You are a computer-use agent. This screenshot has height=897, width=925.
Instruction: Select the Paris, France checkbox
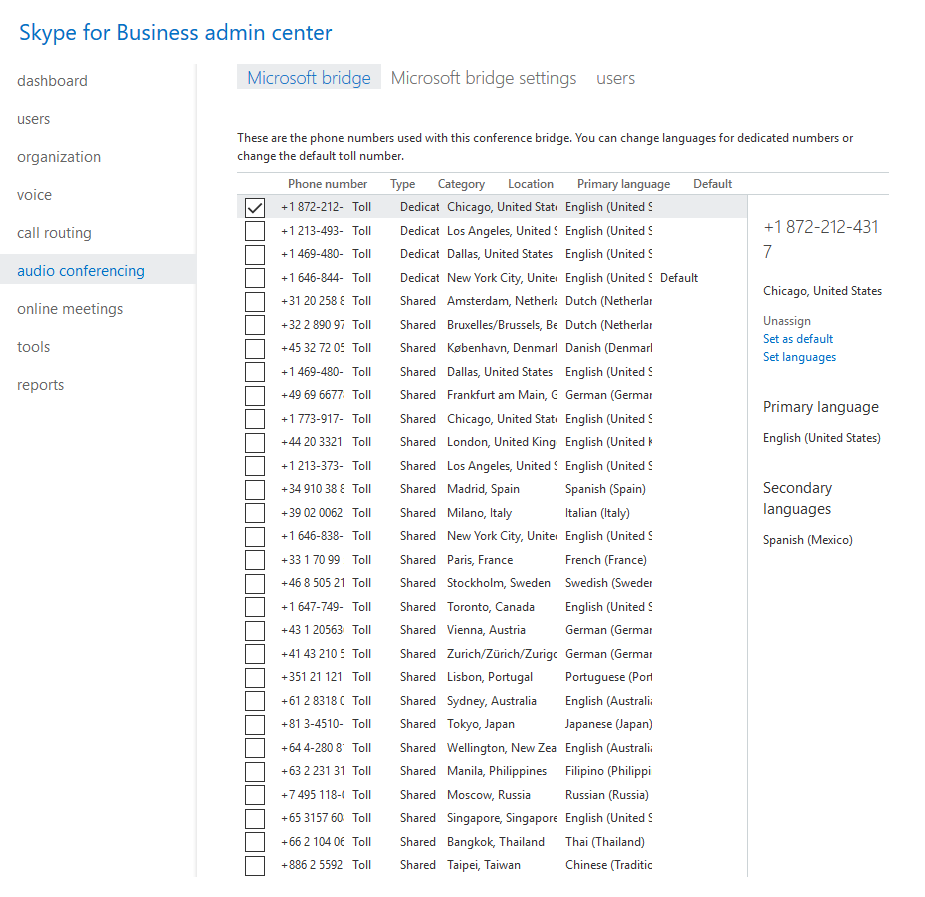pos(255,560)
